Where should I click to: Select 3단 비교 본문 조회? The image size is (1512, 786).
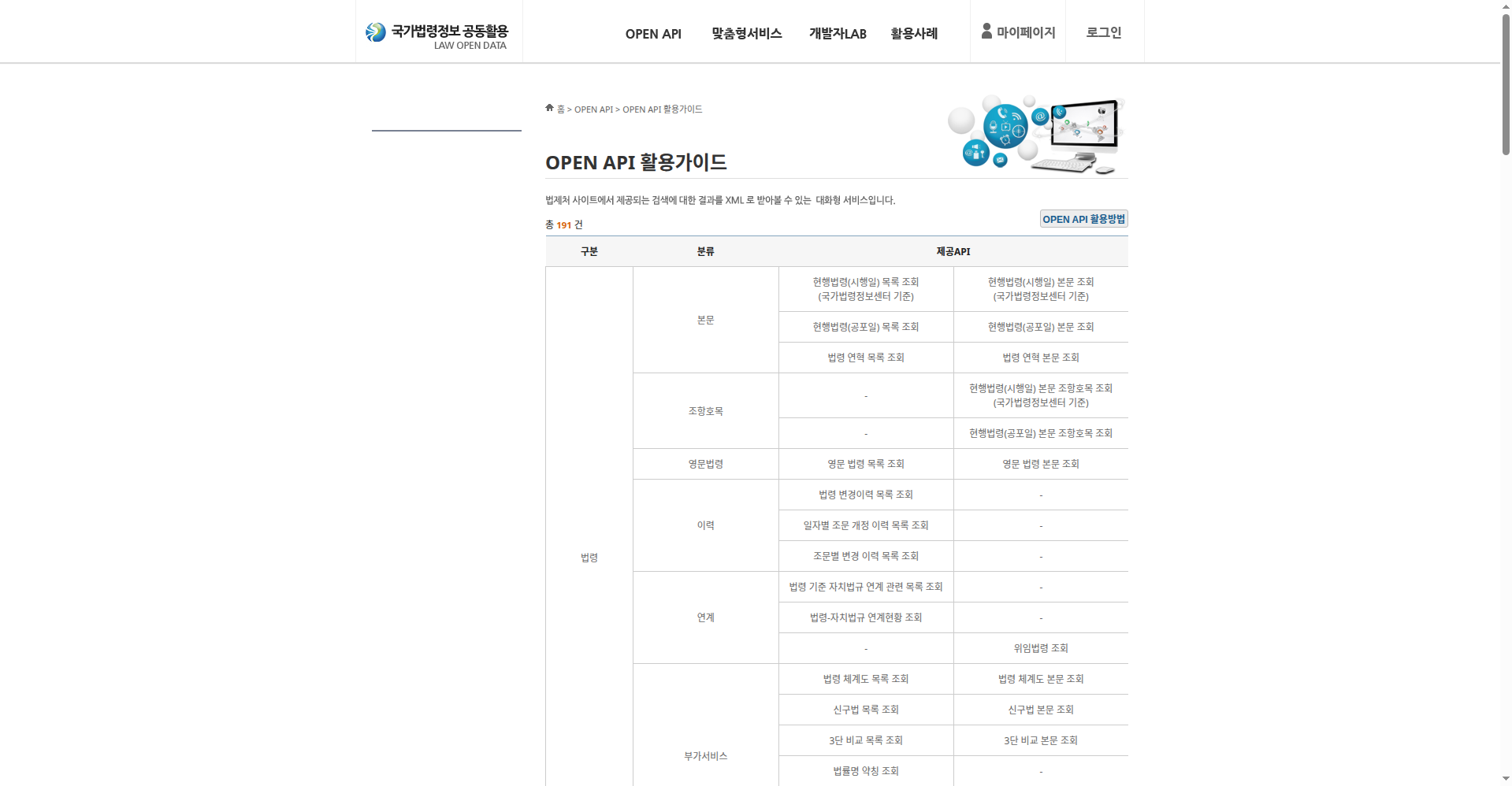click(x=1041, y=740)
